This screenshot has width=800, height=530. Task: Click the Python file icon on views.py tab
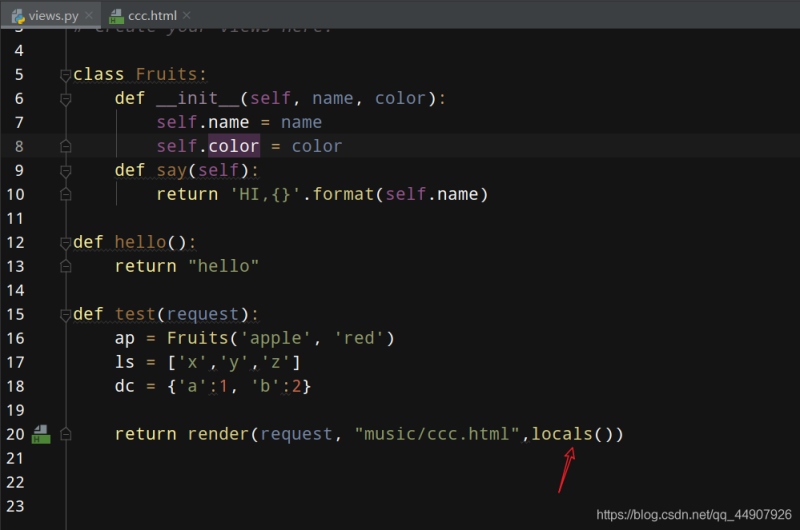click(x=18, y=15)
